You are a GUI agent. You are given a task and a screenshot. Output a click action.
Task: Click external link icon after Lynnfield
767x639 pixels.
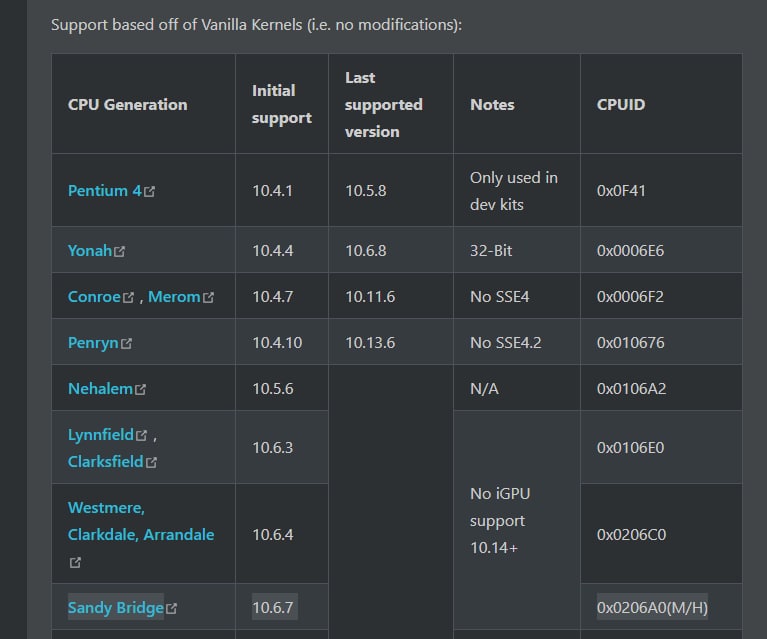click(x=142, y=436)
